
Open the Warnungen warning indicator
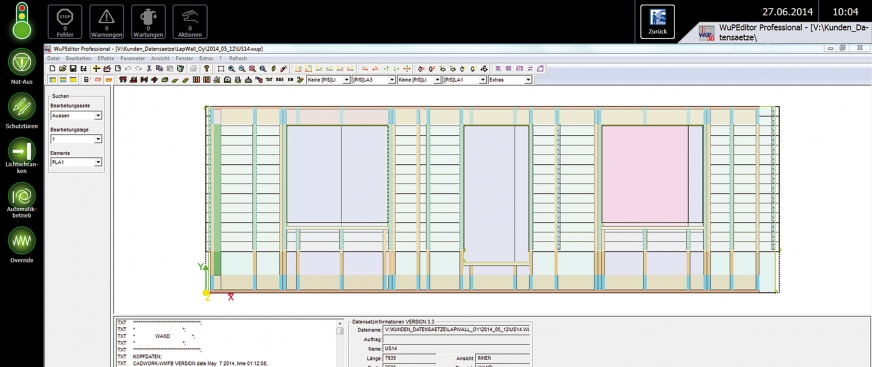click(x=106, y=22)
